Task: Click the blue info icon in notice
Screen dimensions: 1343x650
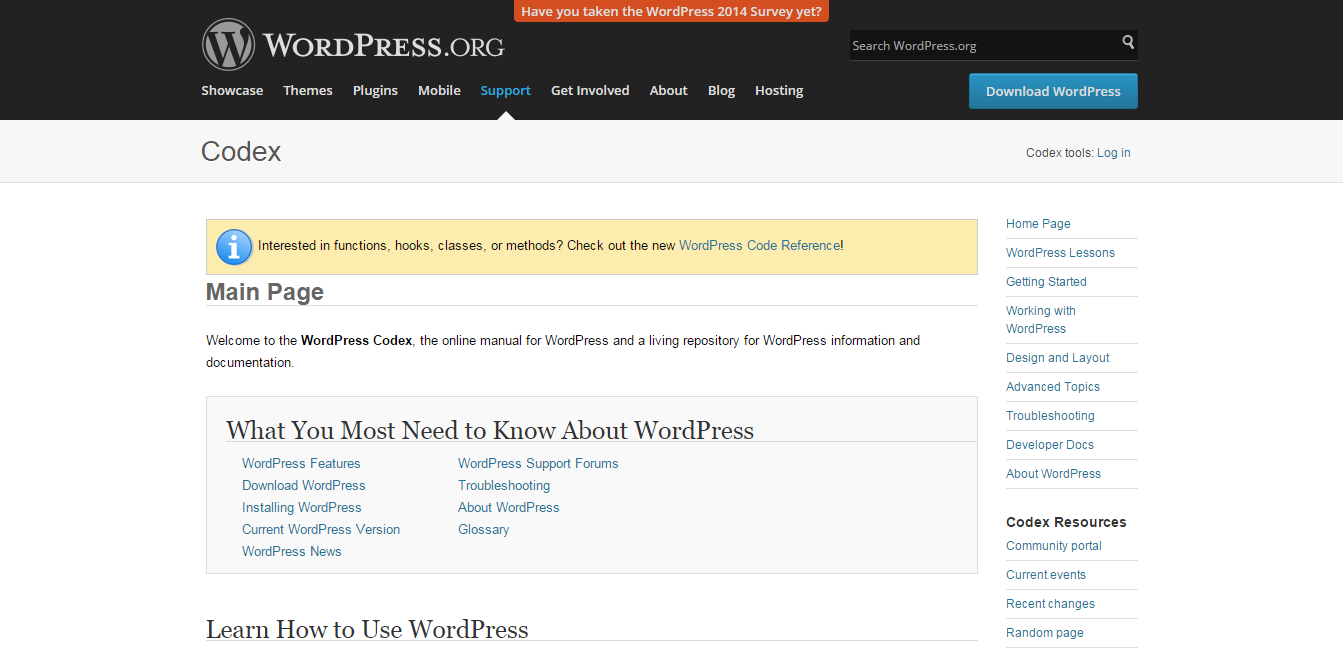Action: [234, 246]
